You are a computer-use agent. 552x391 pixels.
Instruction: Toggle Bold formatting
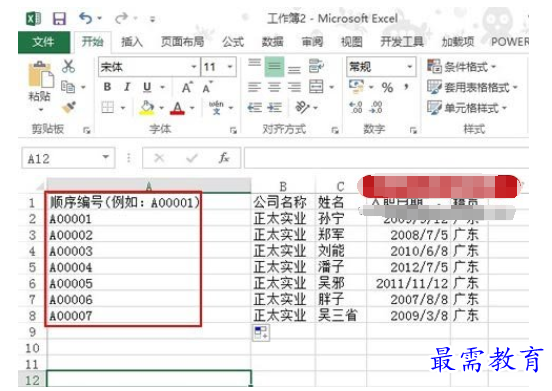107,87
